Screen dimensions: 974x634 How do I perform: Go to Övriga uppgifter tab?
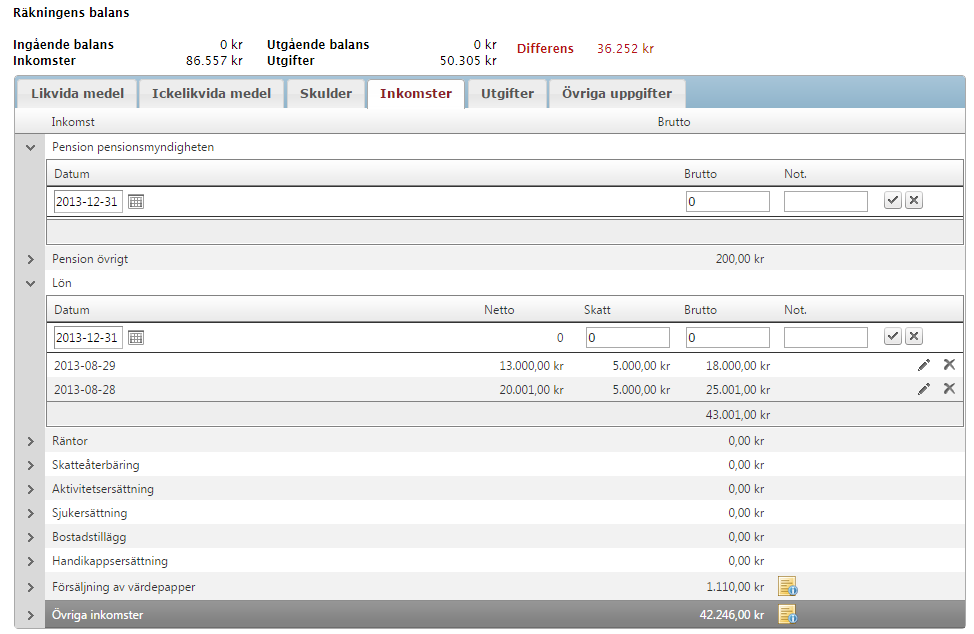(x=617, y=94)
